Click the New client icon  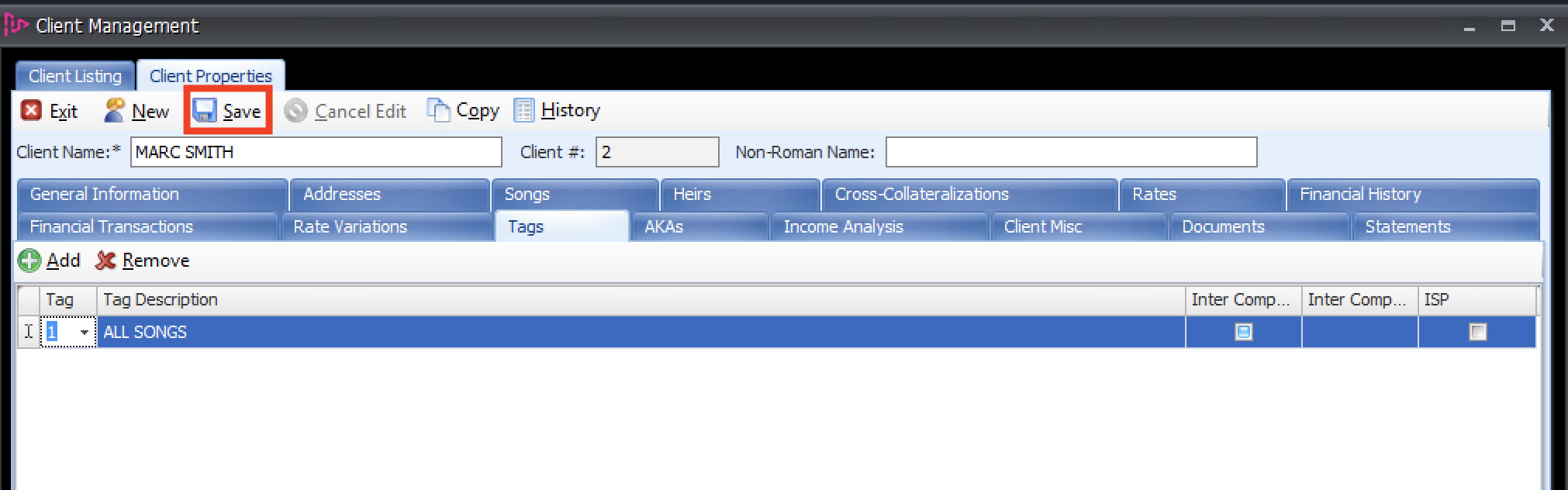pyautogui.click(x=115, y=111)
